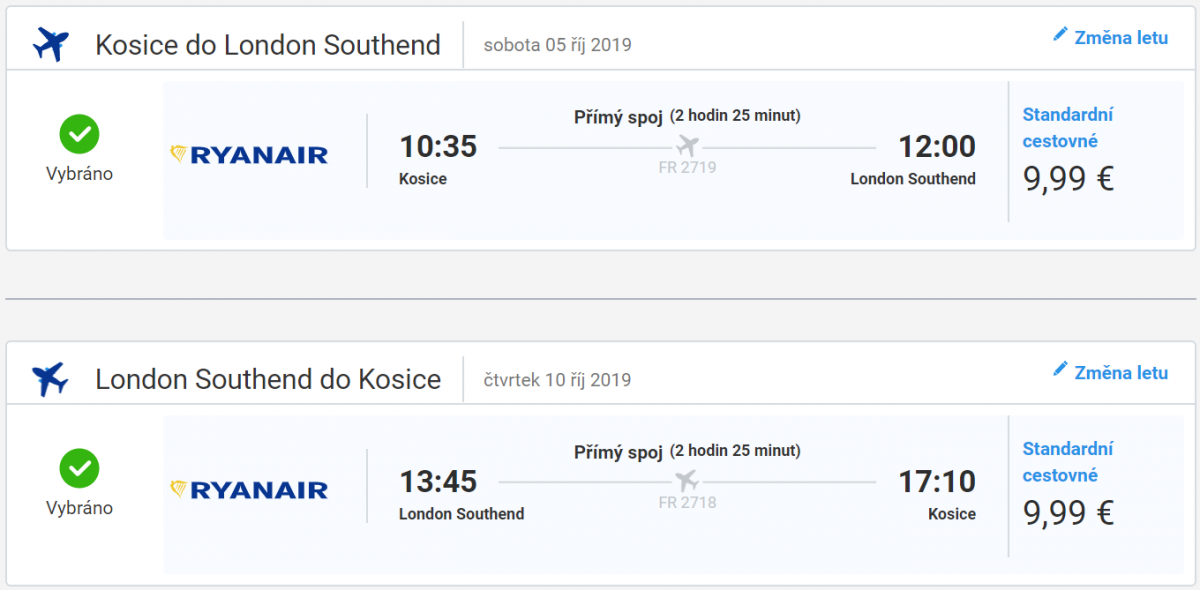Click airplane icon beside Kosice do London Southend
Image resolution: width=1200 pixels, height=590 pixels.
point(50,45)
